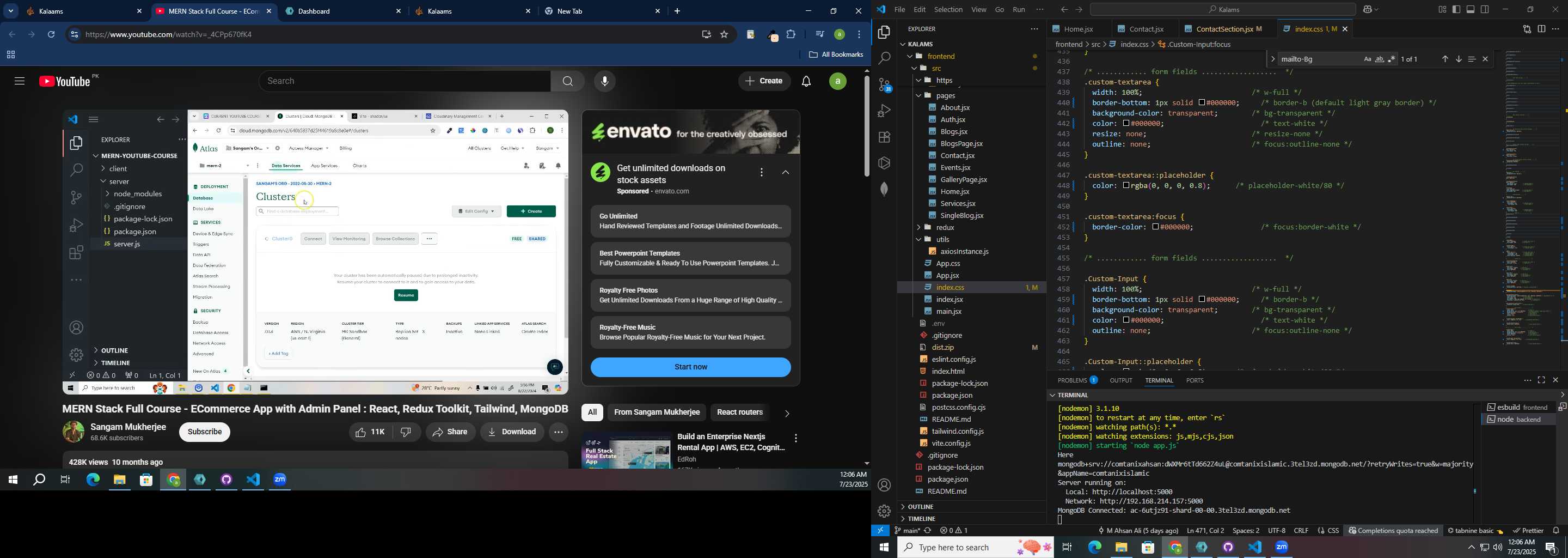Open the File menu in VS Code
This screenshot has height=558, width=1568.
(899, 10)
